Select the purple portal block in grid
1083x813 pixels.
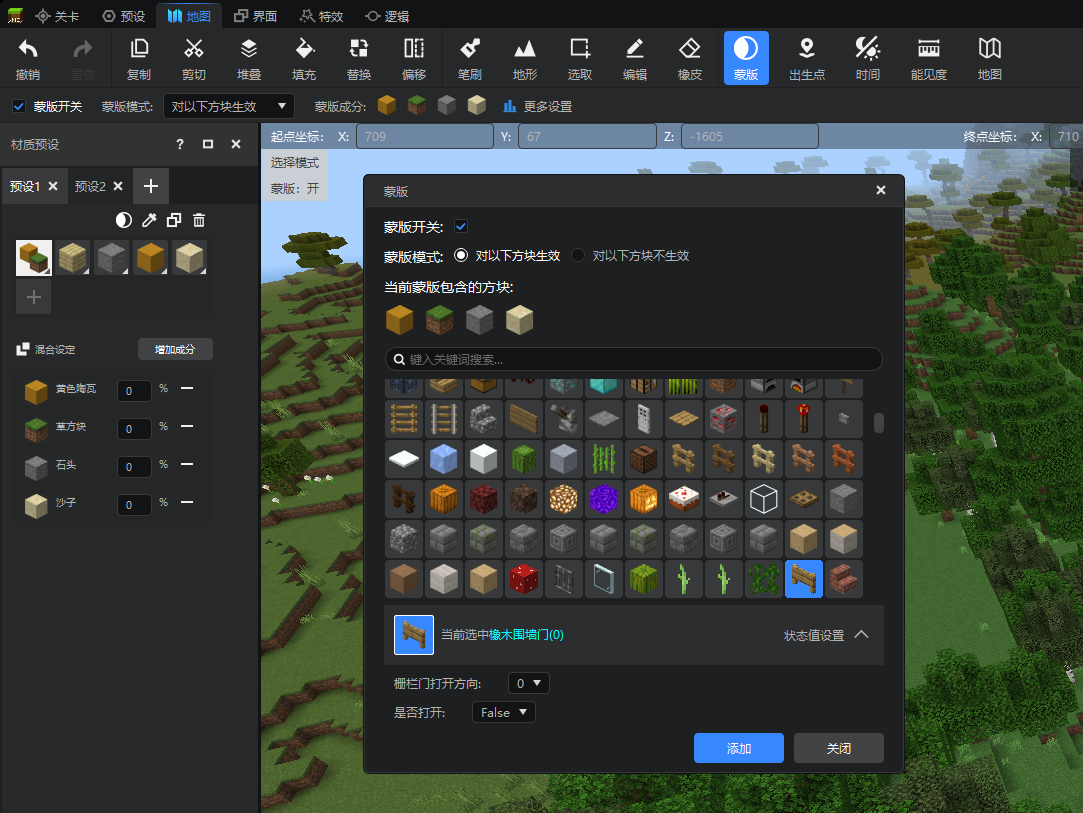[604, 499]
